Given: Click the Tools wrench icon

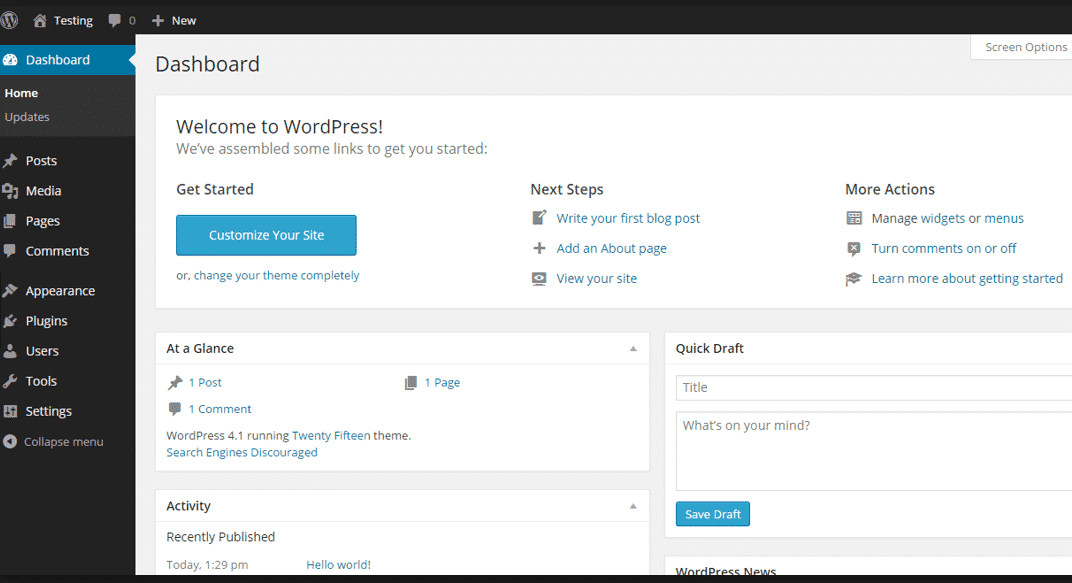Looking at the screenshot, I should 10,381.
